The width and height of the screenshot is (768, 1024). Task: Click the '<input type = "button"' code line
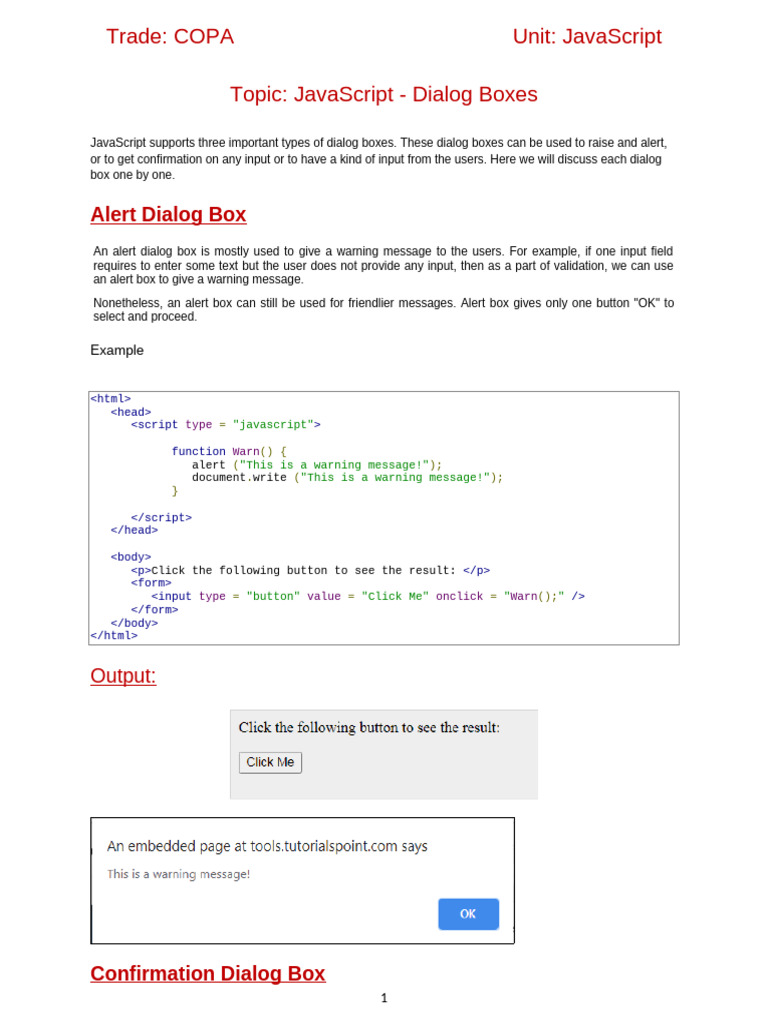[368, 596]
